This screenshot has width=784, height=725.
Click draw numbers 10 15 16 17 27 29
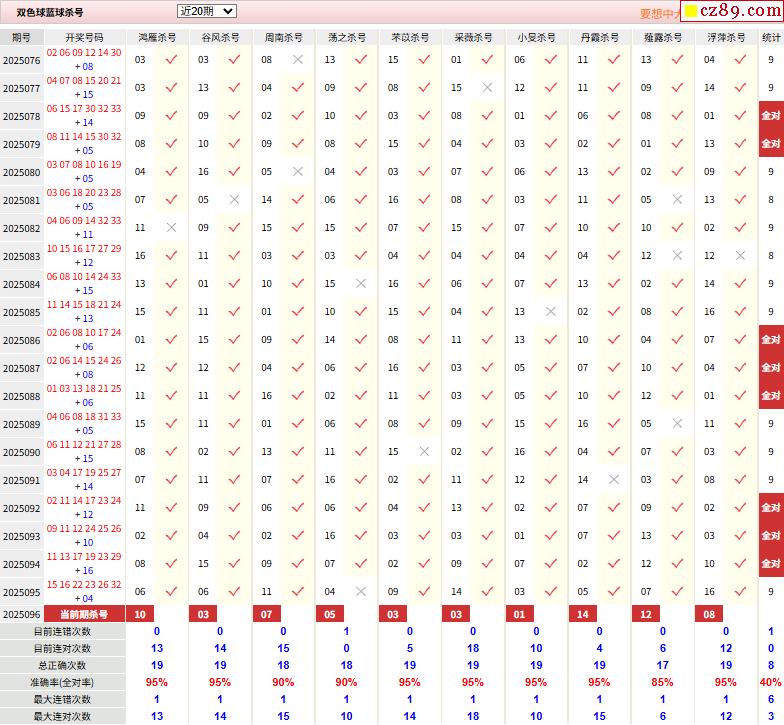(x=84, y=248)
